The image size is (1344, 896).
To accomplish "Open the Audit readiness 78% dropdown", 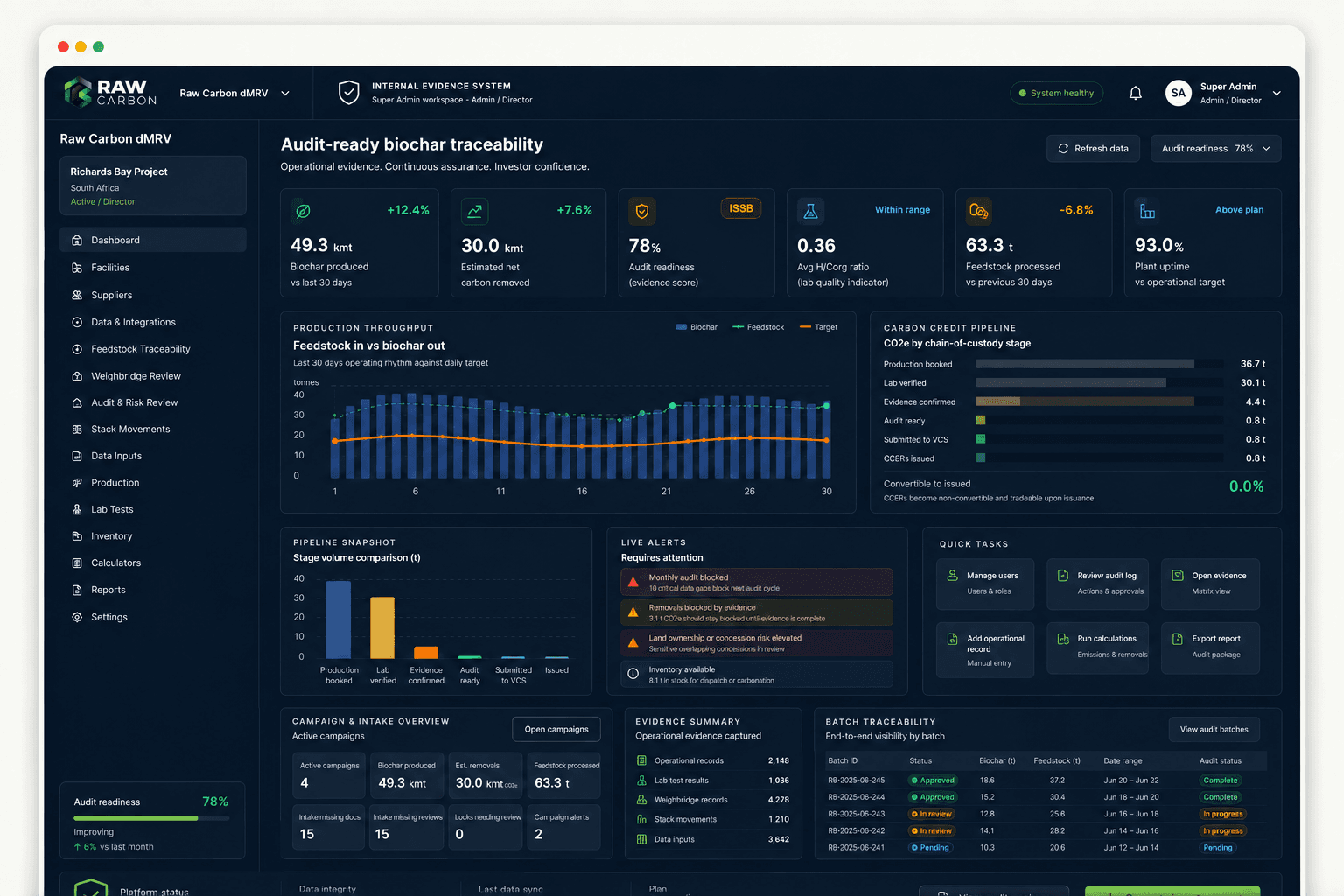I will point(1216,149).
